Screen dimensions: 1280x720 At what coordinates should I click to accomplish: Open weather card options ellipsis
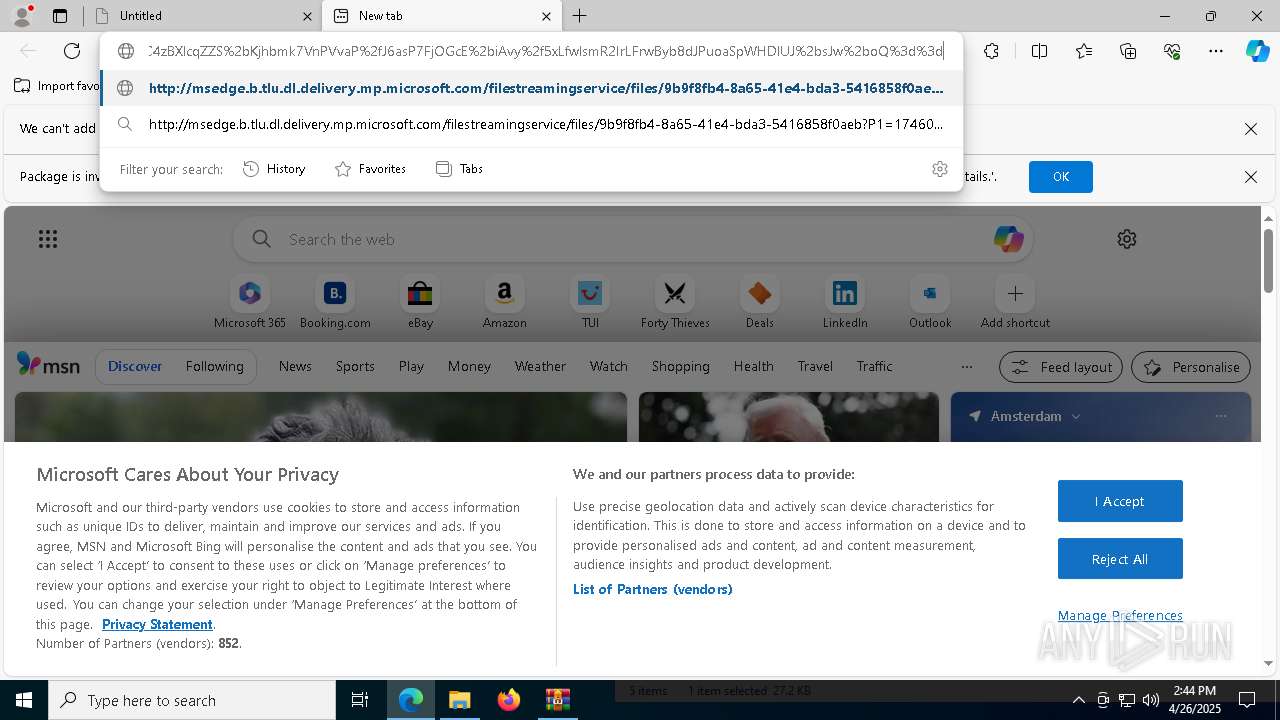click(x=1220, y=416)
